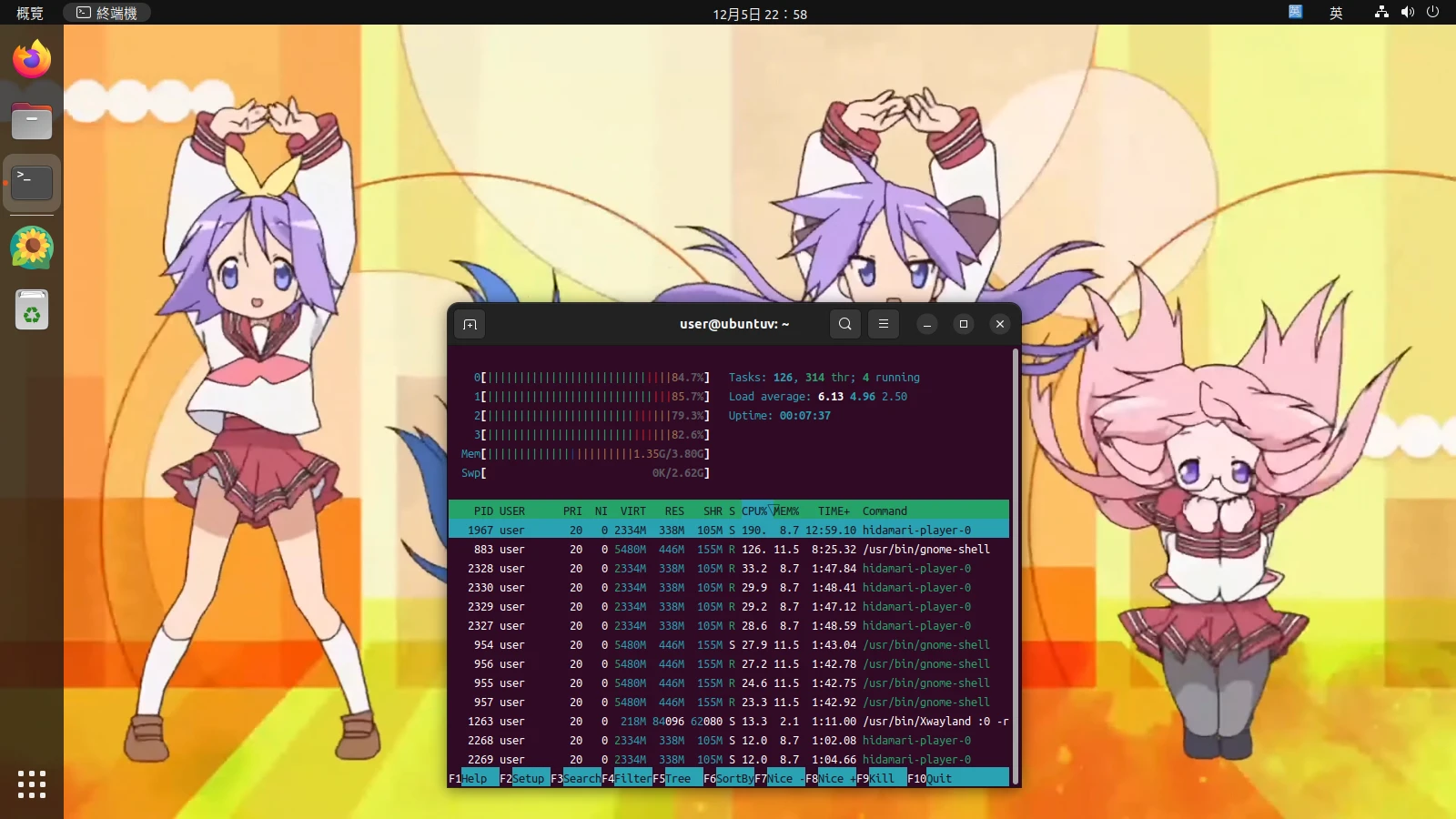The width and height of the screenshot is (1456, 819).
Task: Open the clock and calendar panel
Action: pos(759,14)
